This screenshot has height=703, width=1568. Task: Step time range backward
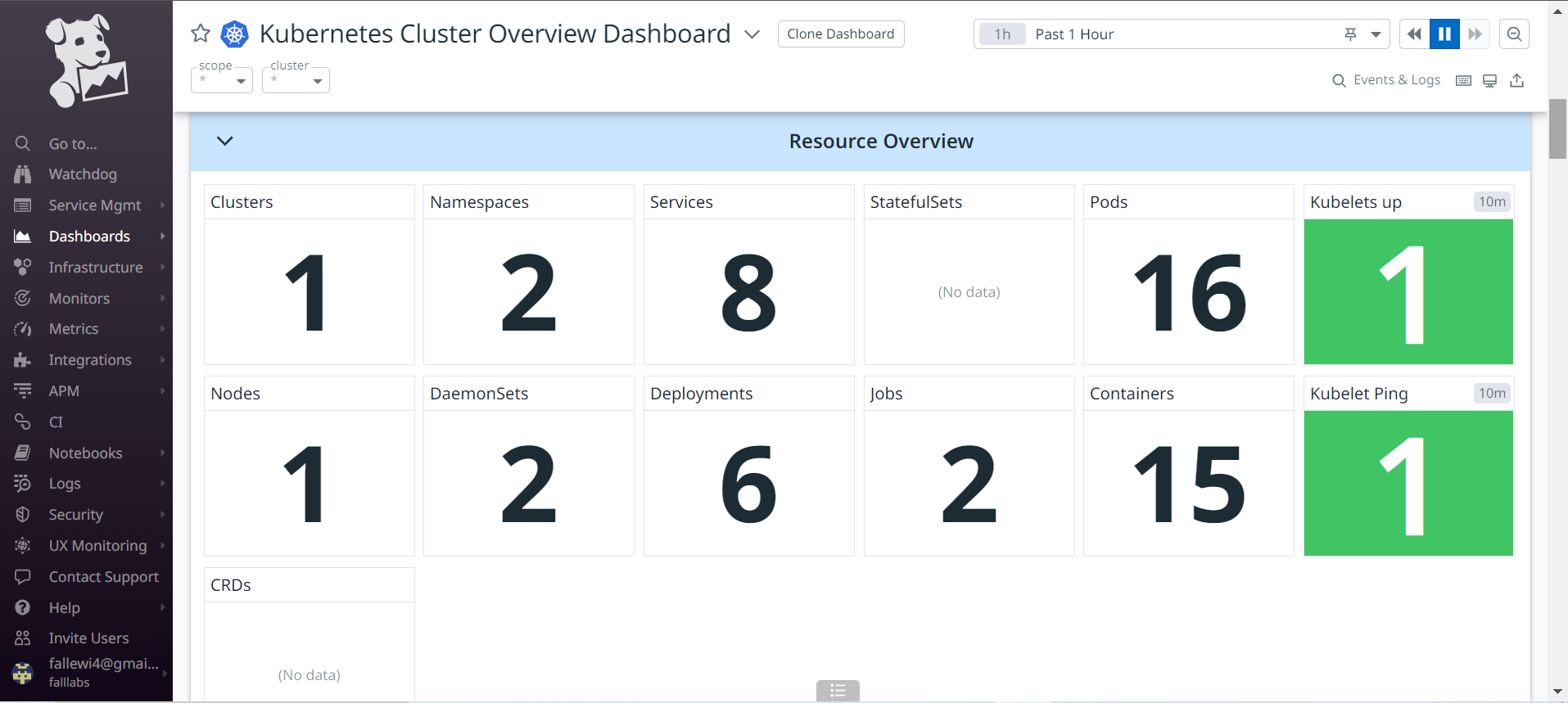tap(1414, 34)
